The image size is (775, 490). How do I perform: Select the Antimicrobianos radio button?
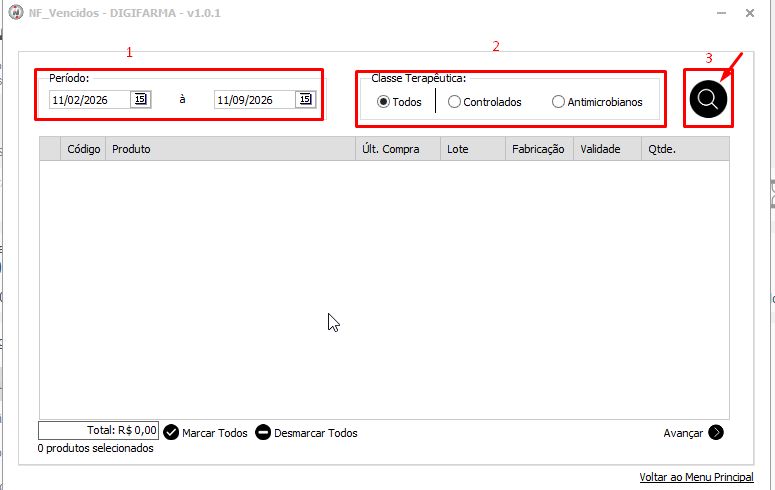(x=558, y=102)
